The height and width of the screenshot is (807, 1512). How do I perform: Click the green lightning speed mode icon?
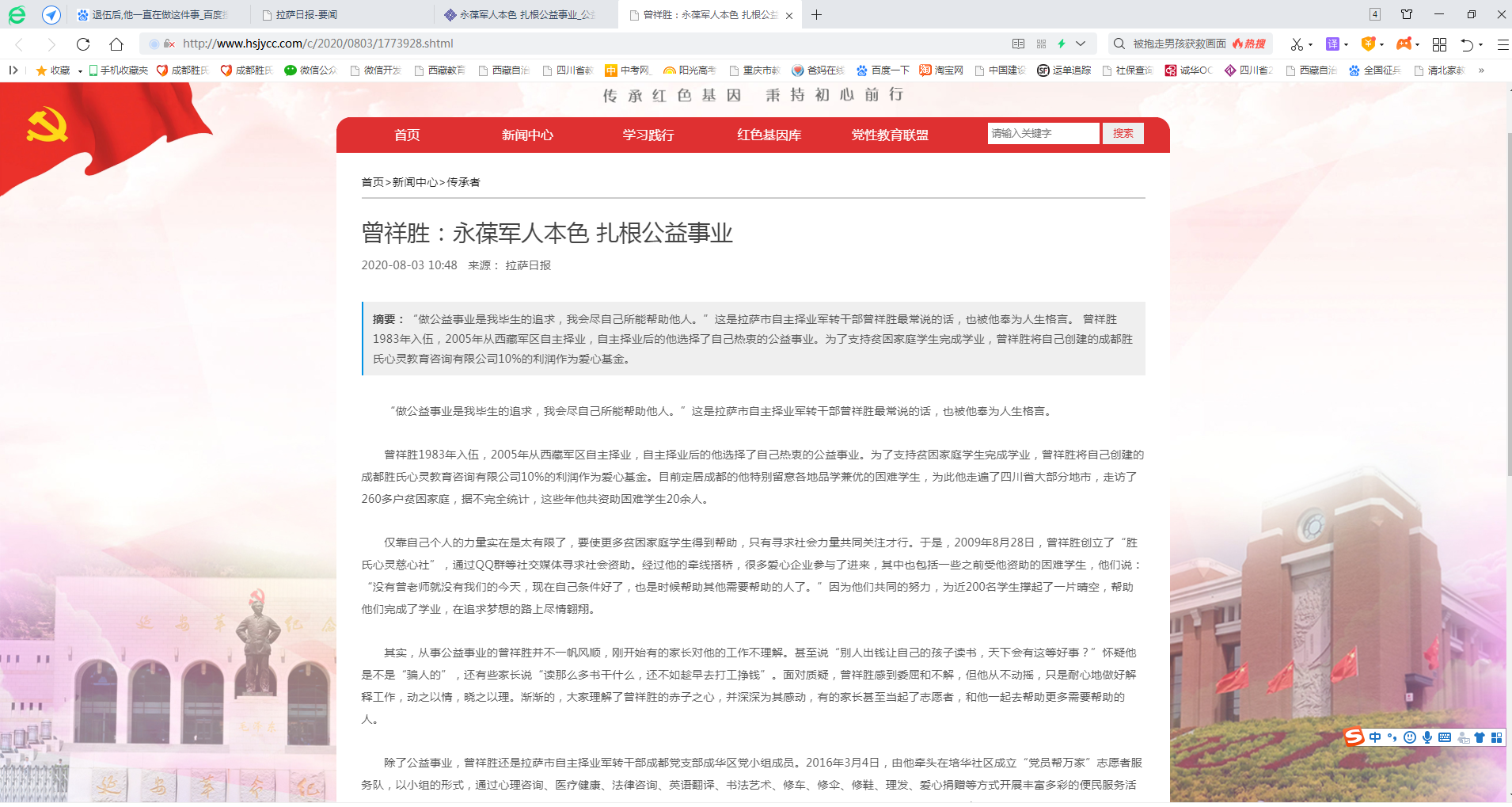1062,44
